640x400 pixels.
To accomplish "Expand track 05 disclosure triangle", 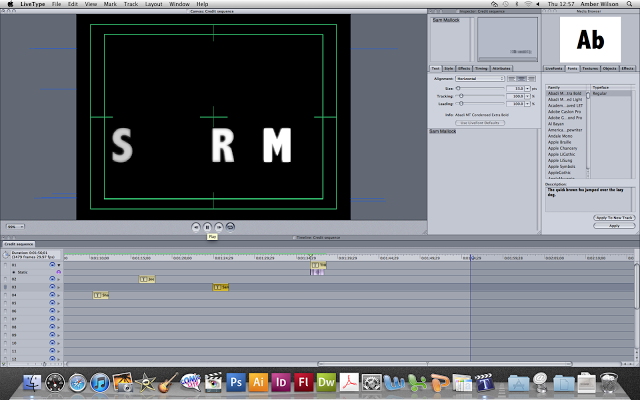I will pyautogui.click(x=59, y=303).
